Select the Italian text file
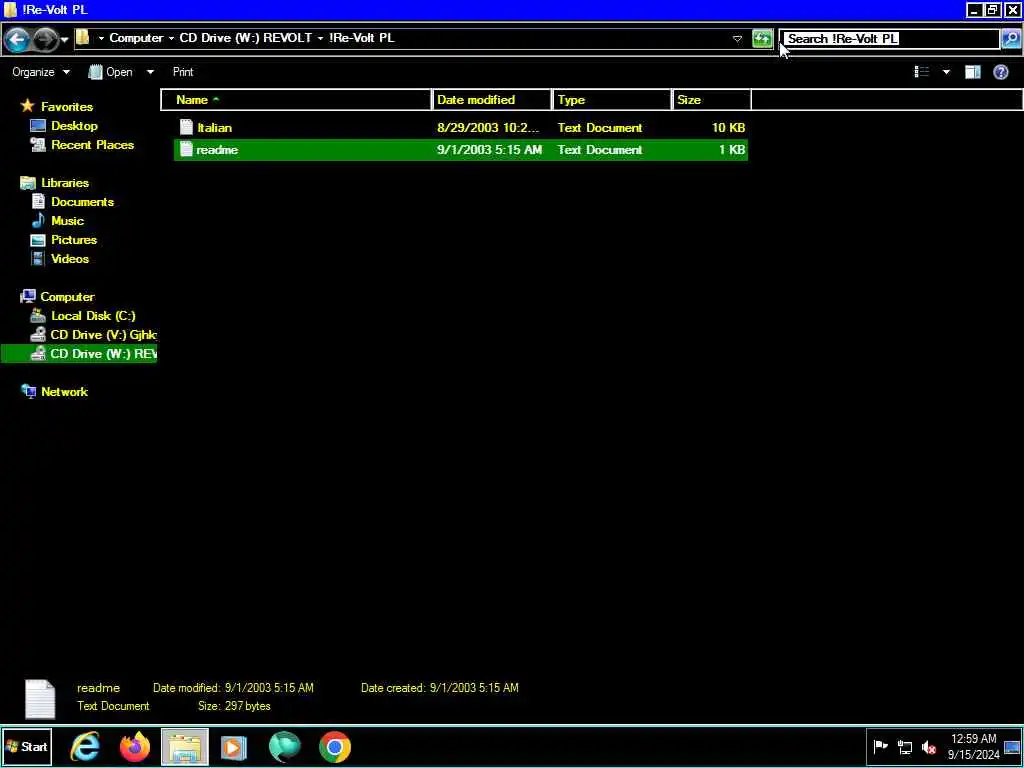Screen dimensions: 1024x768 [x=461, y=128]
